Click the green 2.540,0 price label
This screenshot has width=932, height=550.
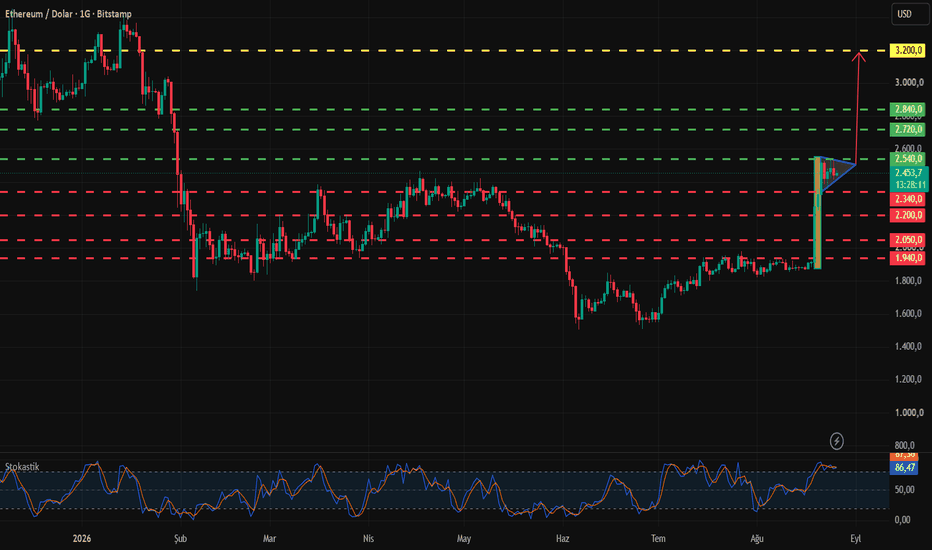pyautogui.click(x=908, y=159)
